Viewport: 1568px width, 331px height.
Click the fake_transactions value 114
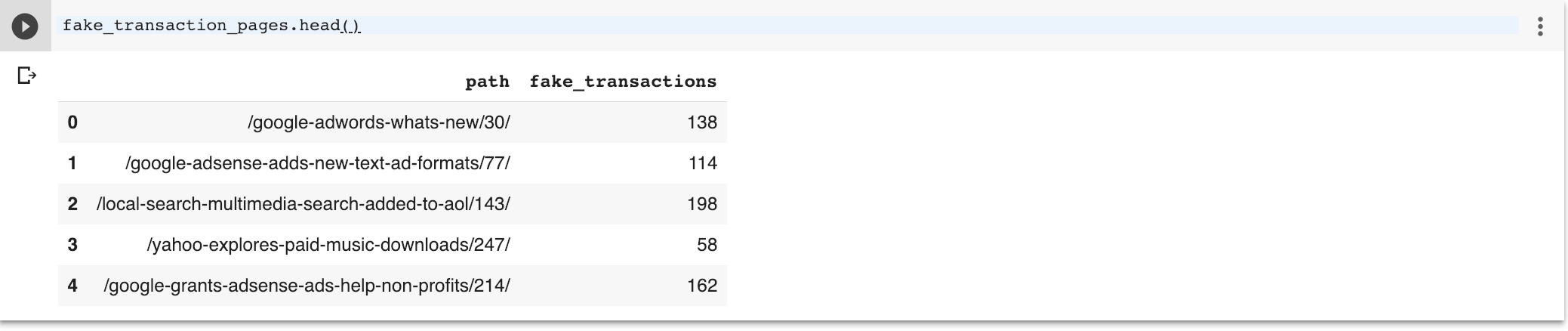coord(702,163)
